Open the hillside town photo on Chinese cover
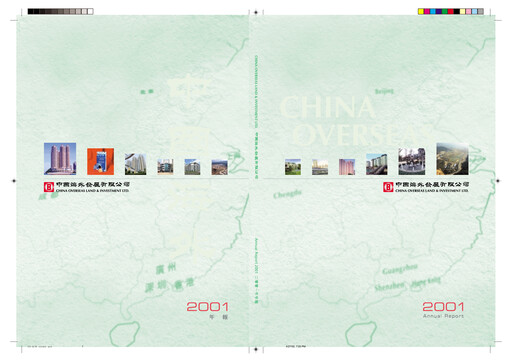Screen dimensions: 512x362 click(219, 167)
